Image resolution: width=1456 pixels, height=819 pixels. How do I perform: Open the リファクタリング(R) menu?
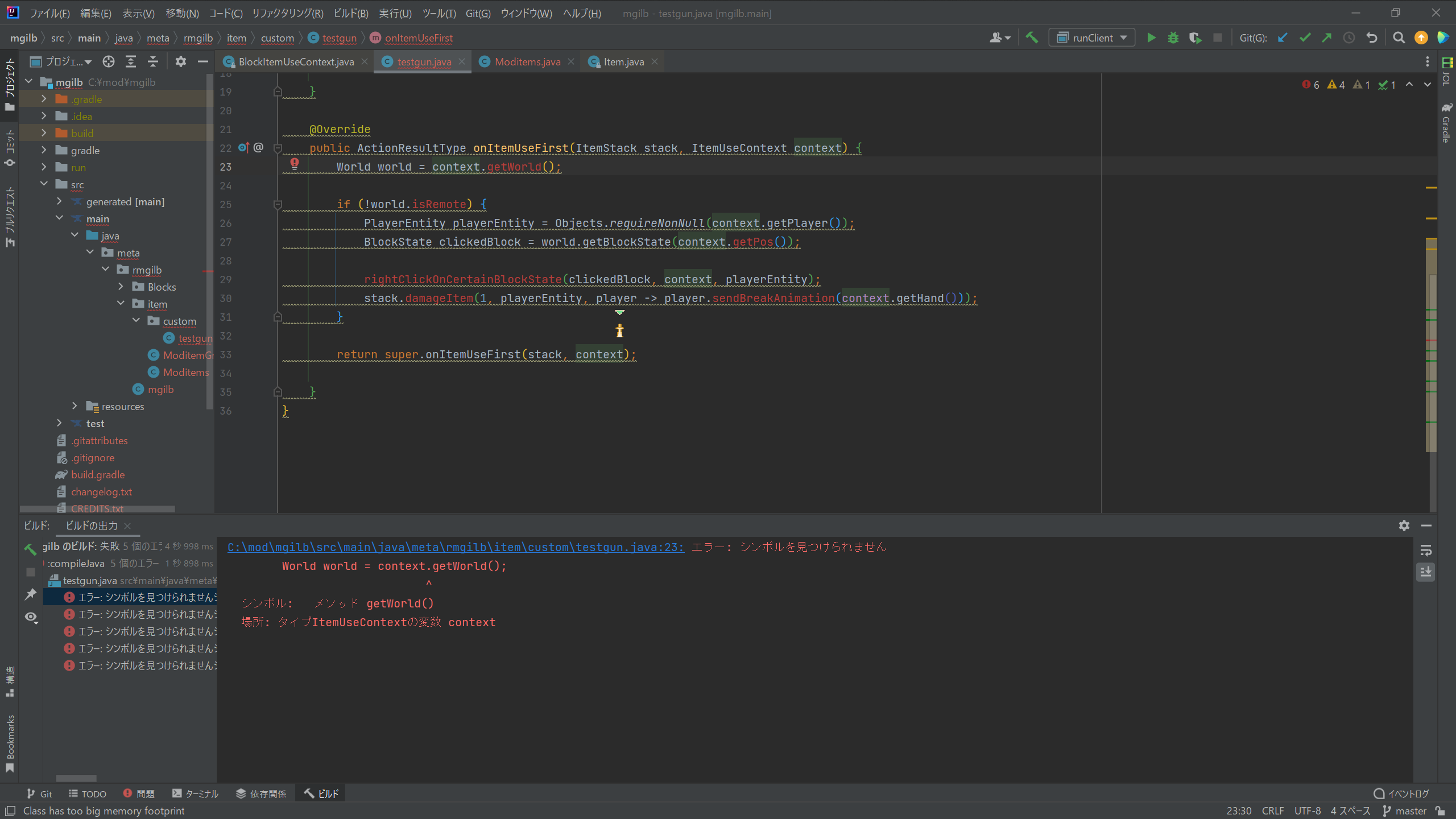pyautogui.click(x=287, y=13)
